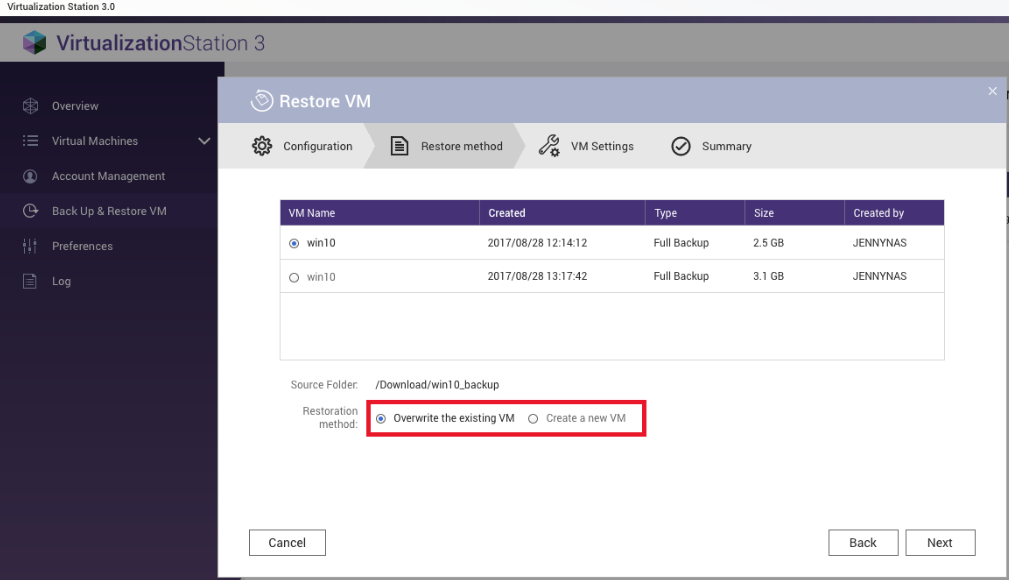1009x580 pixels.
Task: Go to the Restore method step
Action: (461, 146)
